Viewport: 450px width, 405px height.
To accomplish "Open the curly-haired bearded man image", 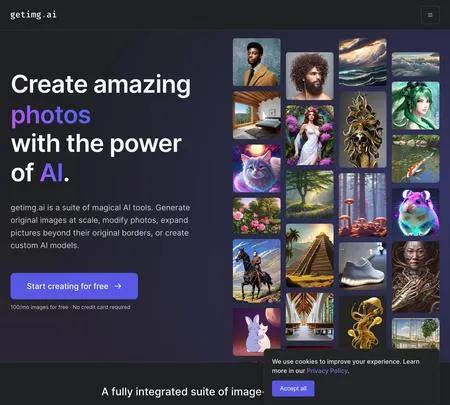I will click(310, 76).
